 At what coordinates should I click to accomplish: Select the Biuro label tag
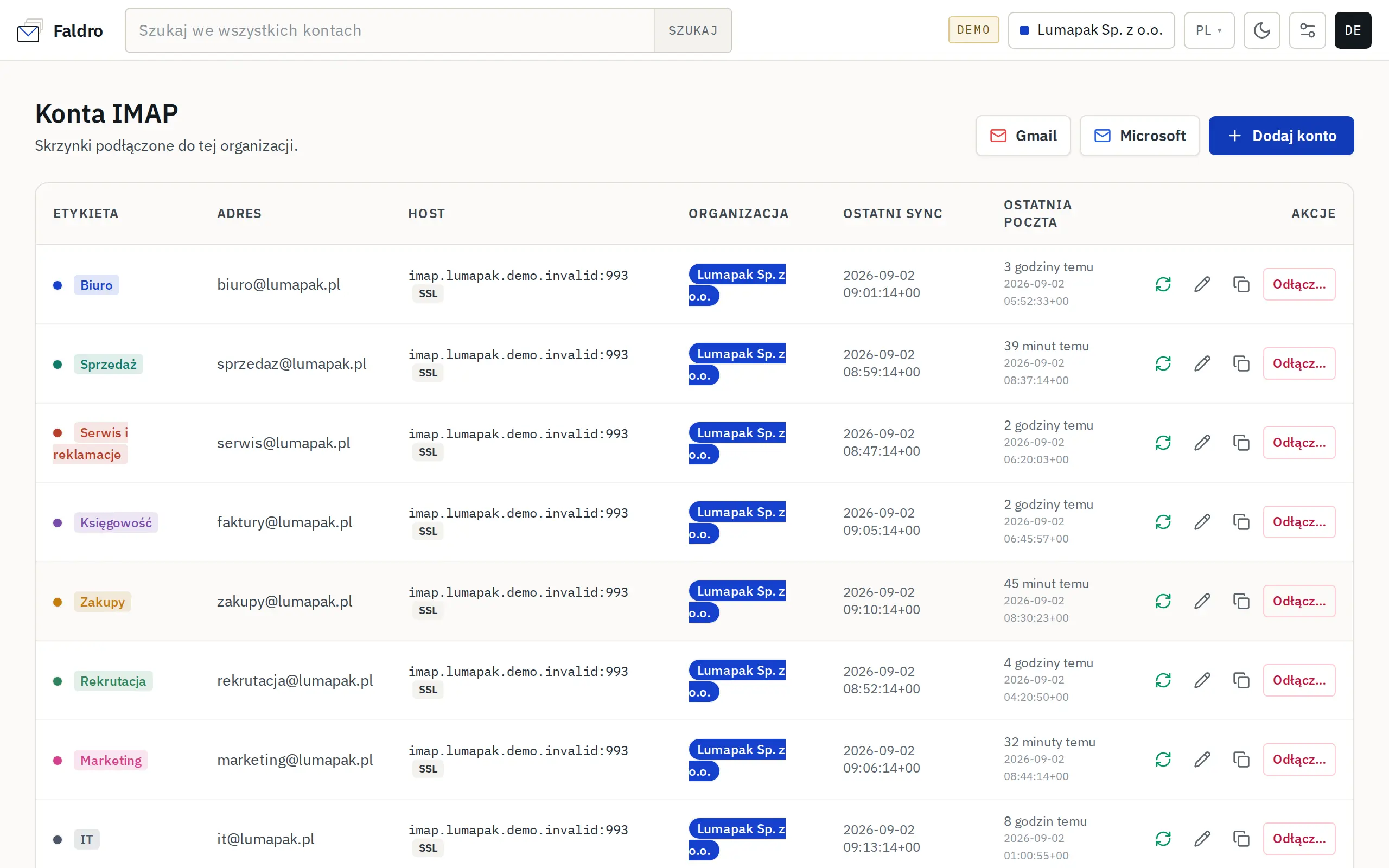[97, 285]
